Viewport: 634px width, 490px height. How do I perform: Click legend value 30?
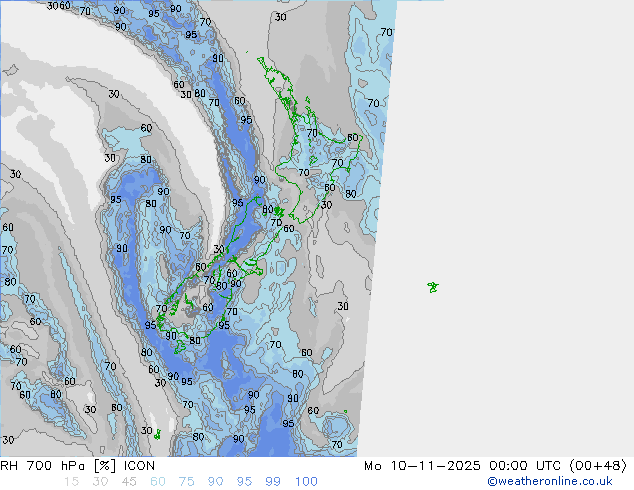(100, 481)
